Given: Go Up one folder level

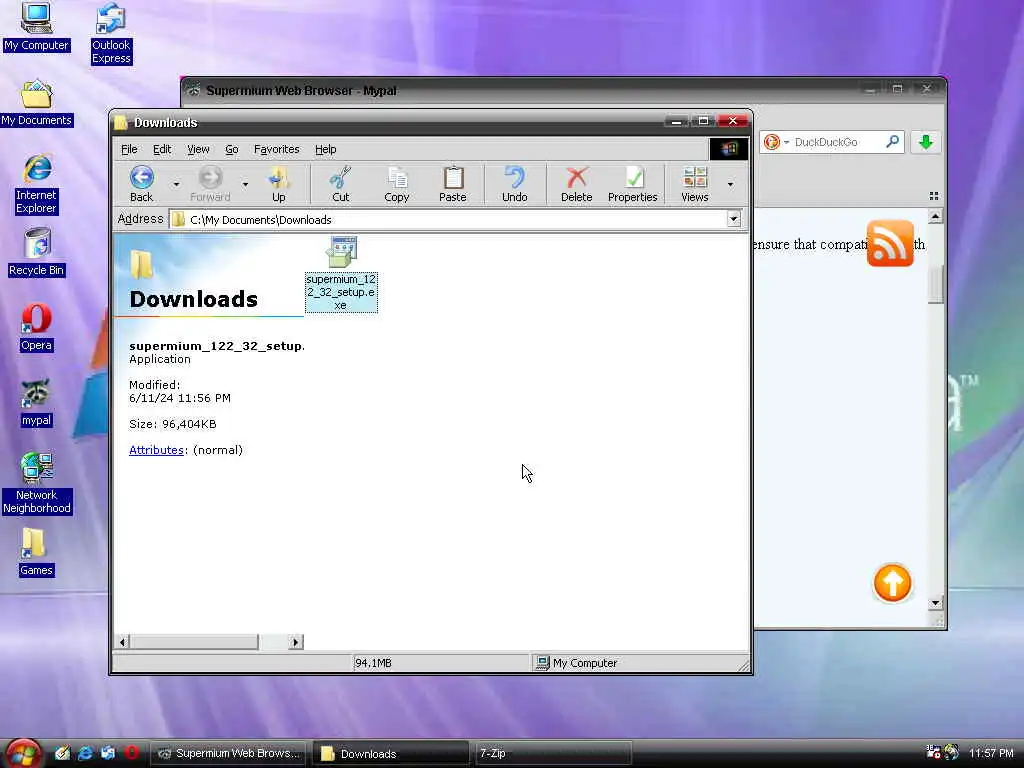Looking at the screenshot, I should click(x=279, y=184).
